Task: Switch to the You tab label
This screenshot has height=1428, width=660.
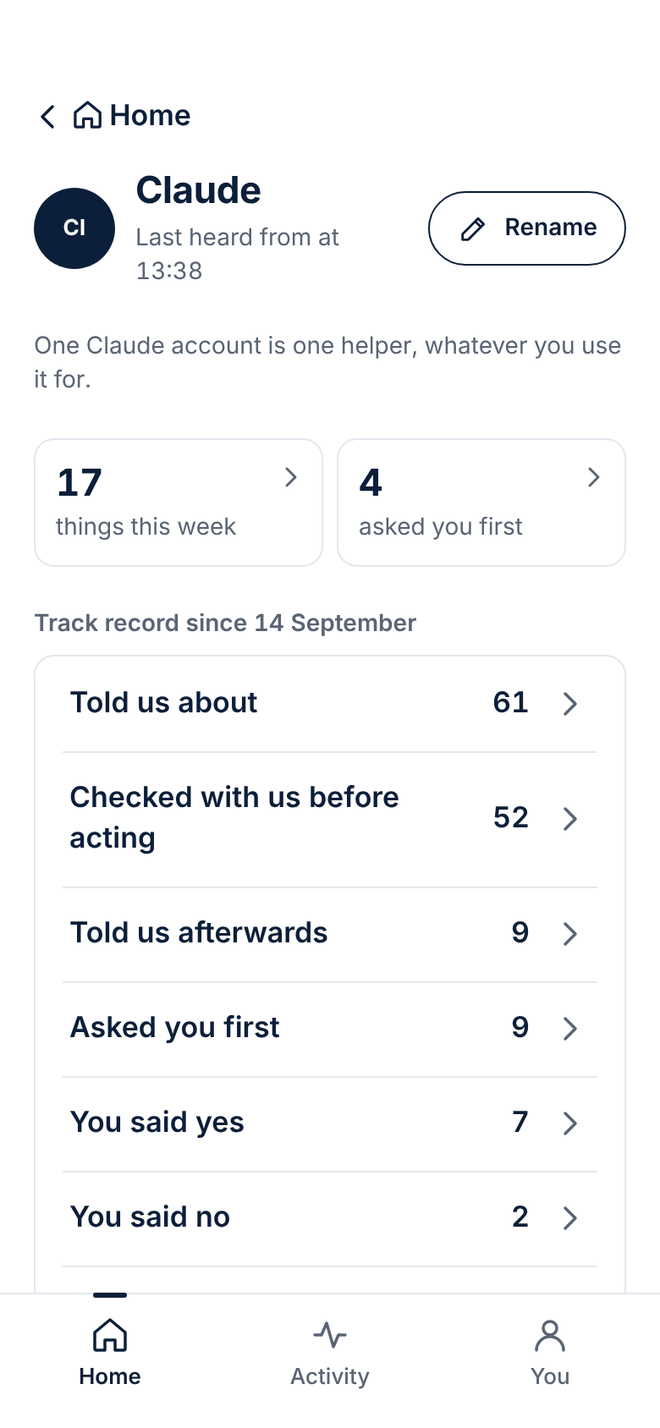Action: 550,1376
